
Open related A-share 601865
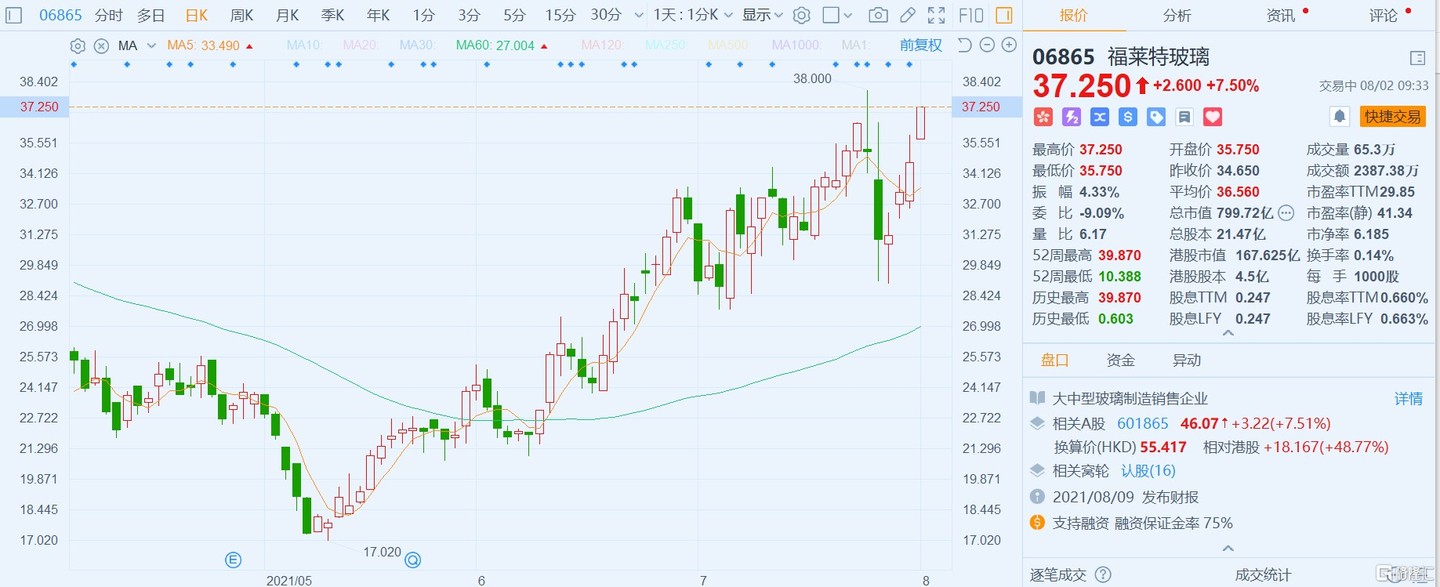1143,423
